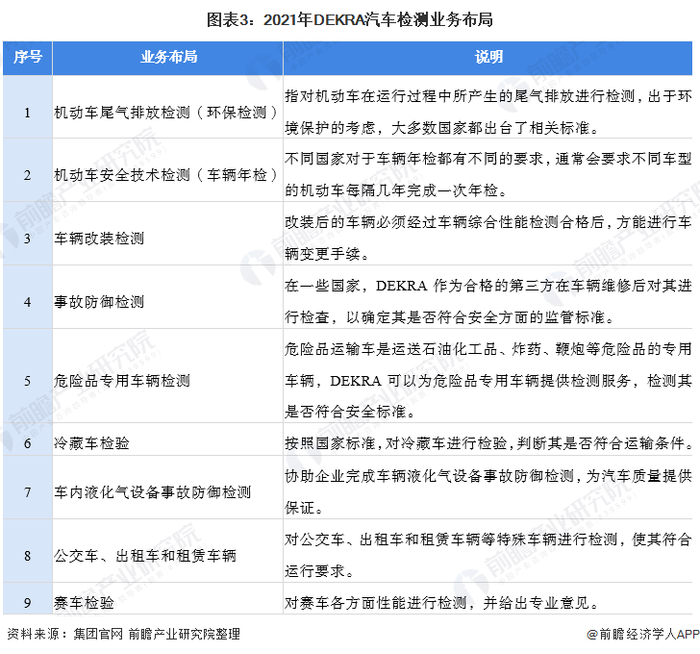Select row number 4 cell

(28, 297)
